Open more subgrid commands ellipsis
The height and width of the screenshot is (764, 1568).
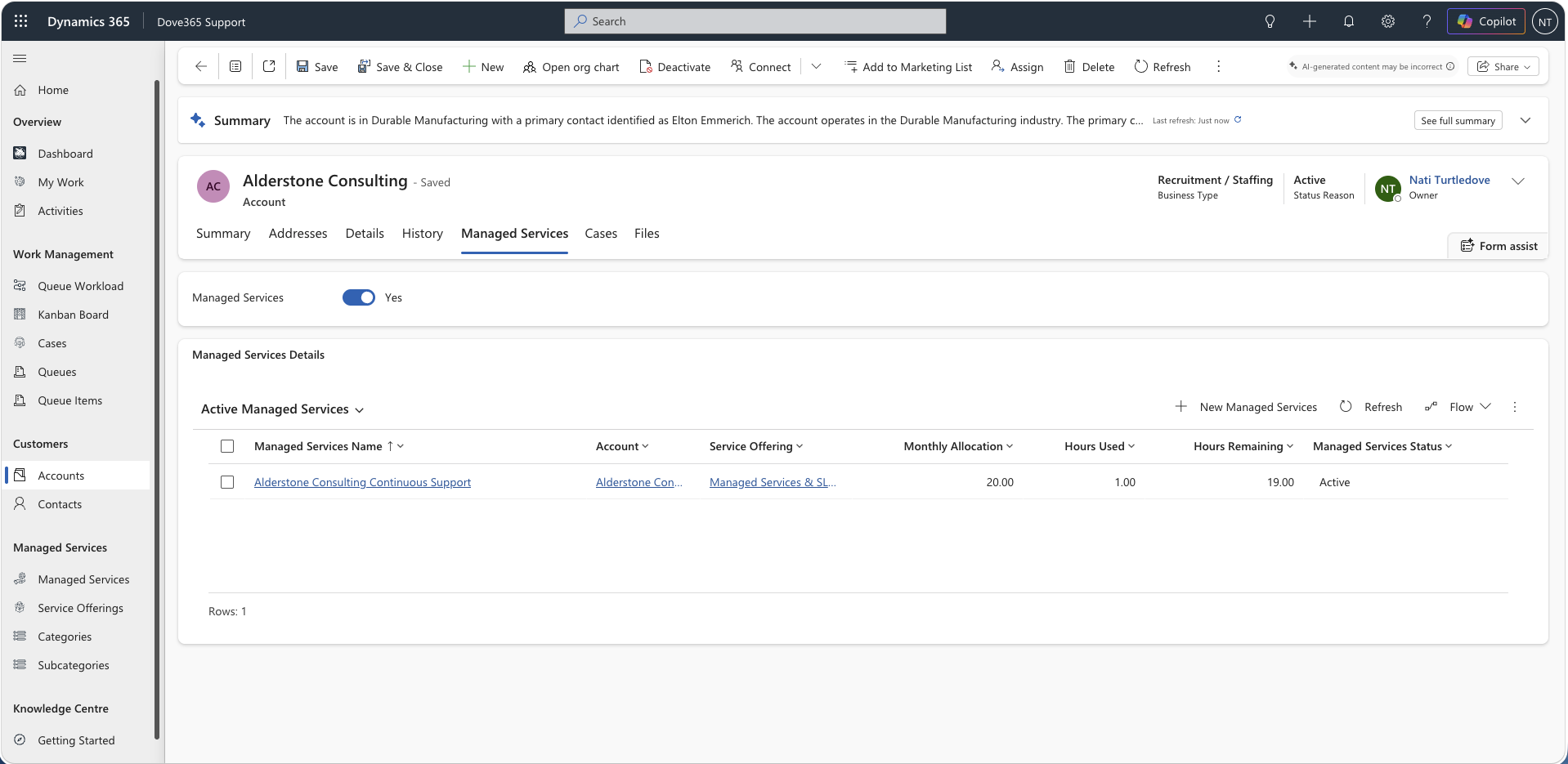pos(1514,407)
